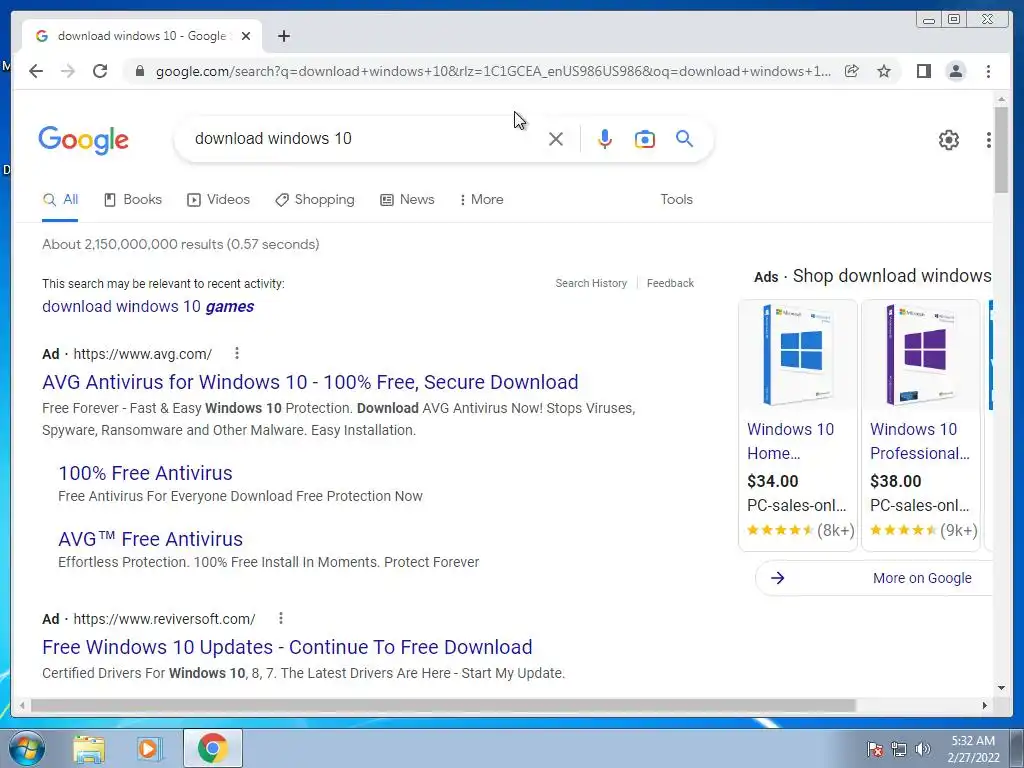
Task: Click the Chrome taskbar icon
Action: pos(212,748)
